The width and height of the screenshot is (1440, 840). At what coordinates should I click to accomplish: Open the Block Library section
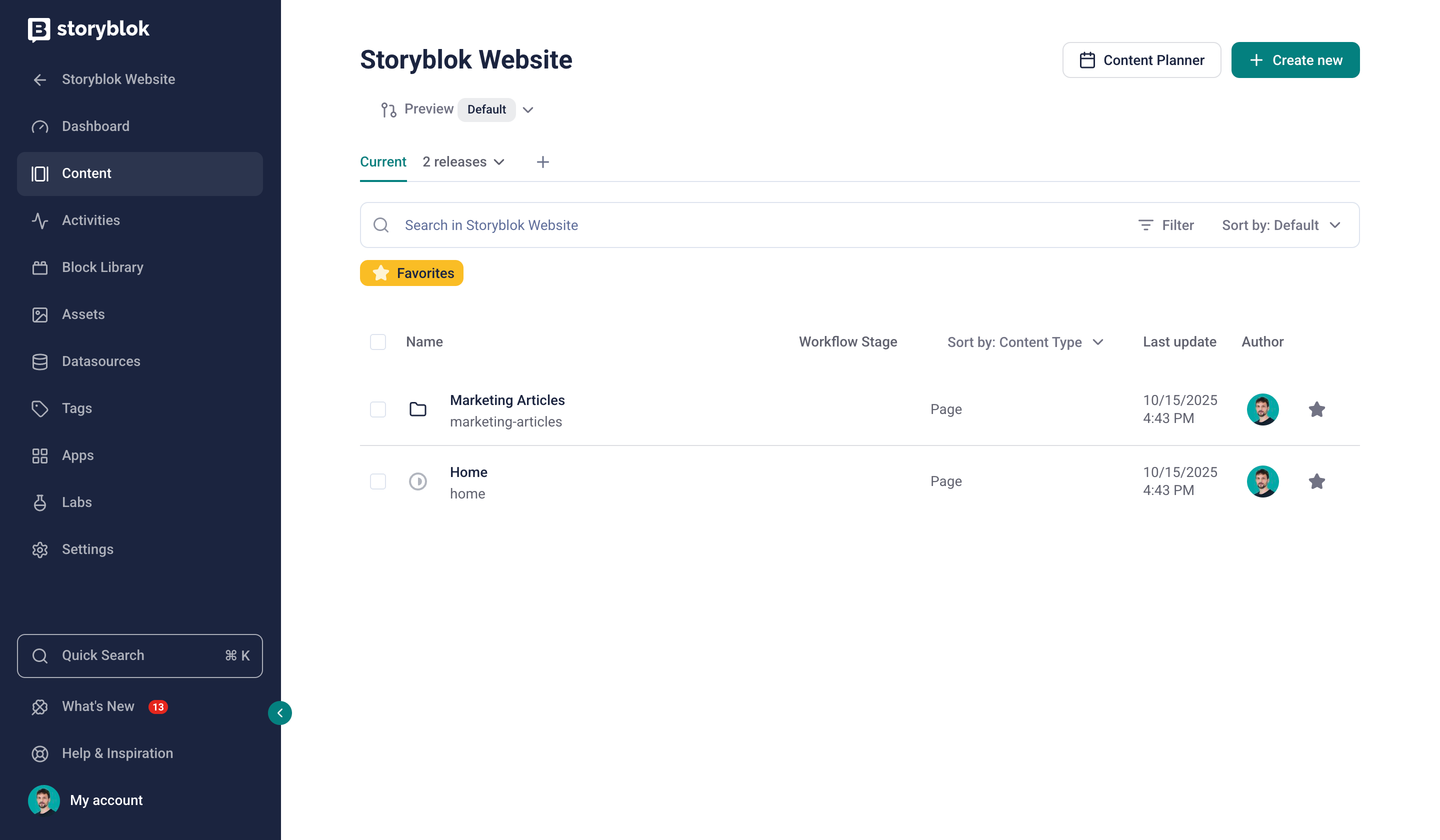(x=102, y=267)
